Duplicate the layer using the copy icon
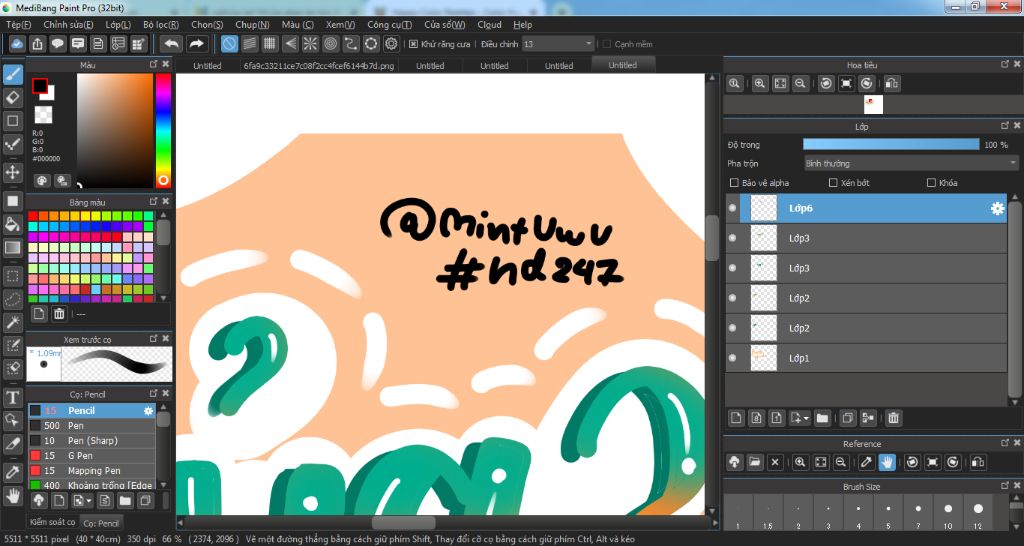This screenshot has width=1024, height=546. click(x=848, y=418)
